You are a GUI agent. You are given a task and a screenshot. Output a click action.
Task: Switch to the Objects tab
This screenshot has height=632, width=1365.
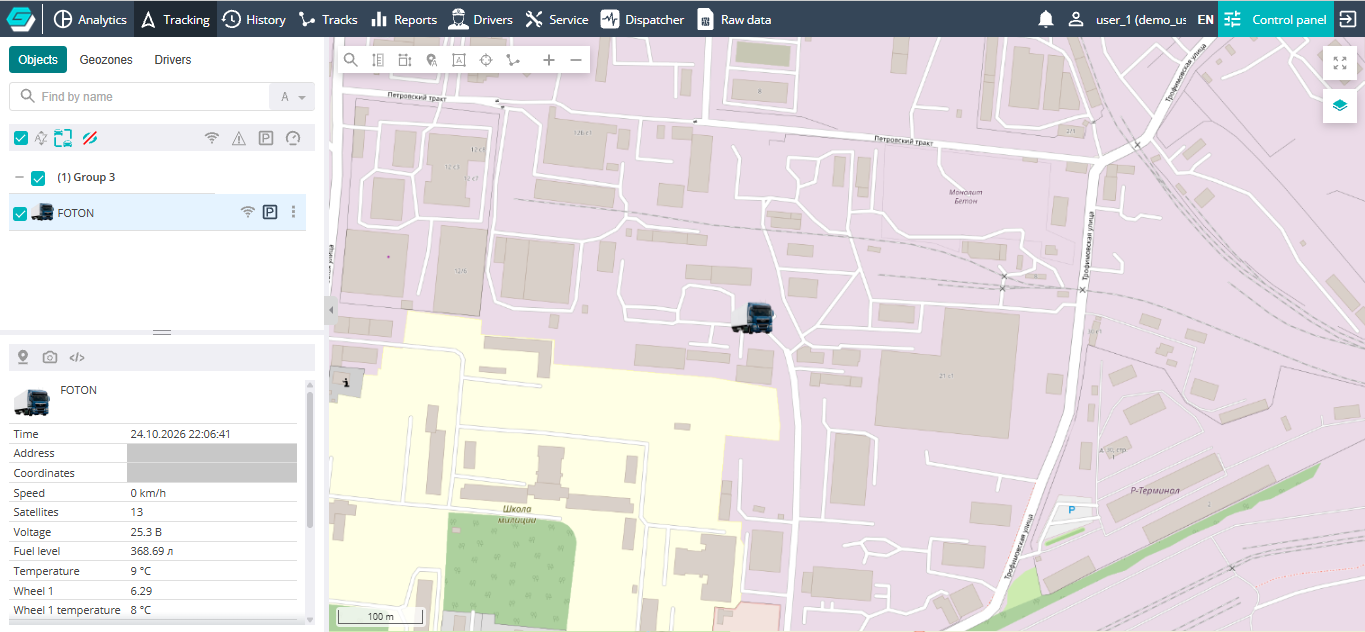(x=38, y=60)
